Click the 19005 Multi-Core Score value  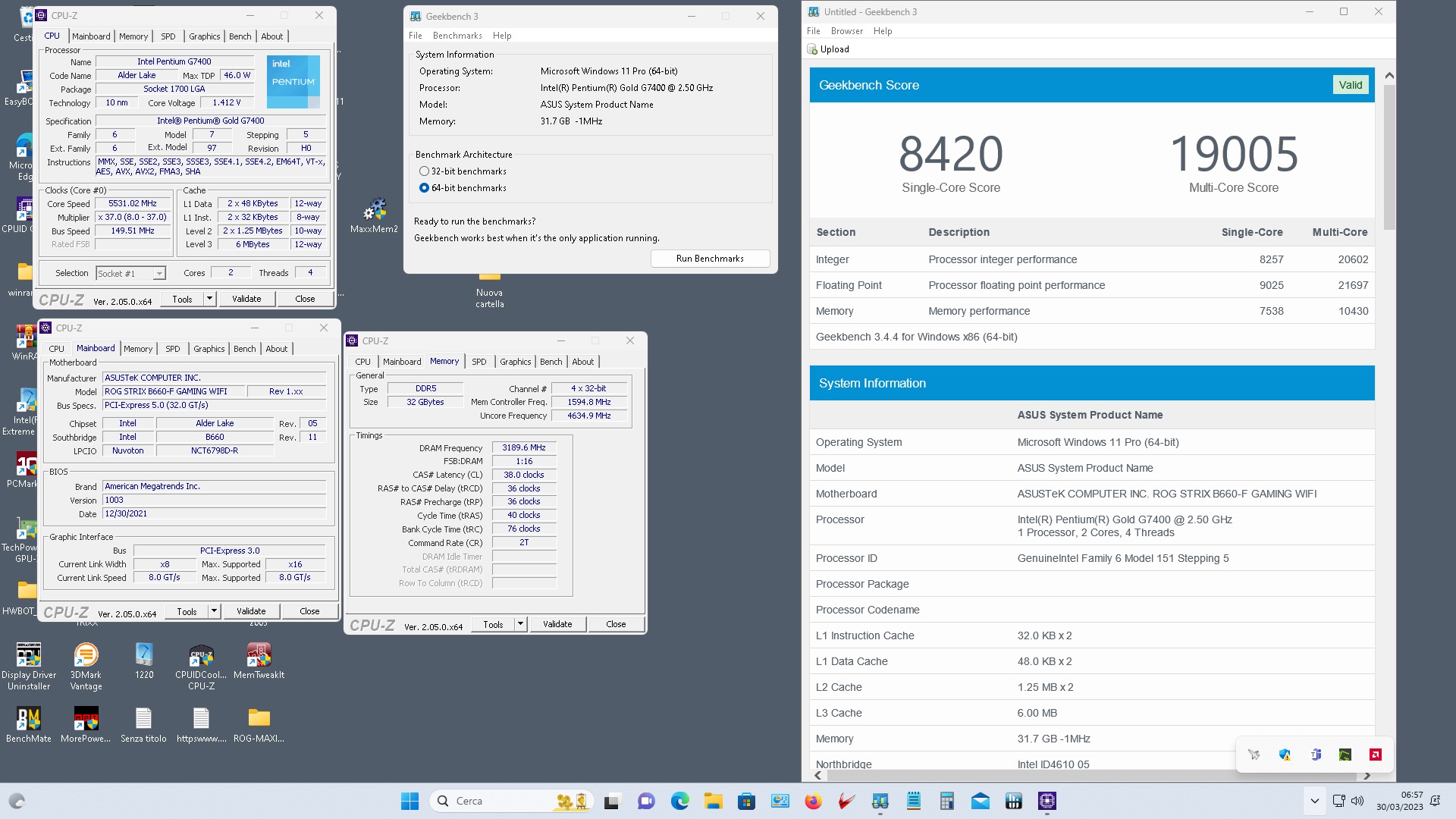pyautogui.click(x=1234, y=154)
